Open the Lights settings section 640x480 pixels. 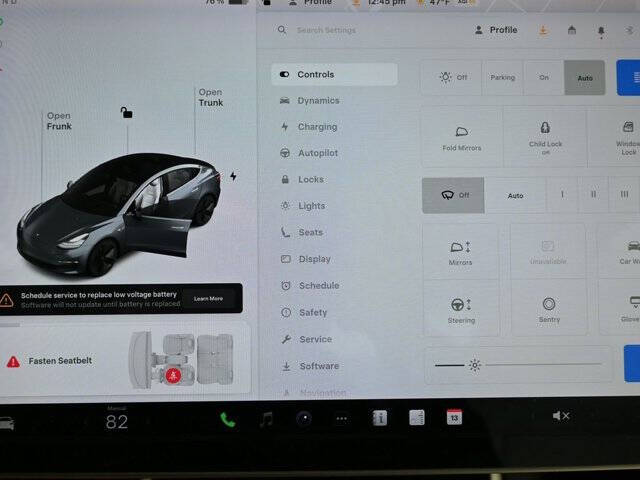tap(303, 206)
